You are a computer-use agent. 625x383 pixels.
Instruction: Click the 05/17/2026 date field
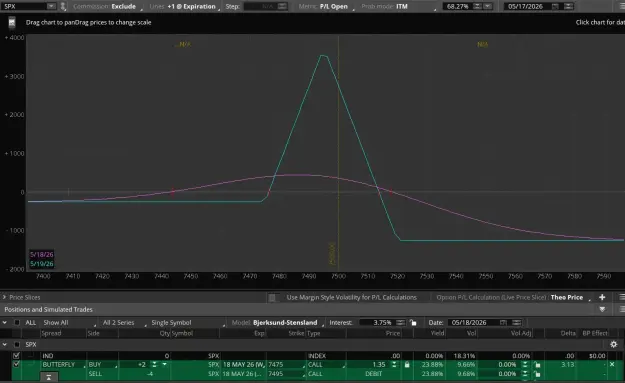tap(526, 6)
